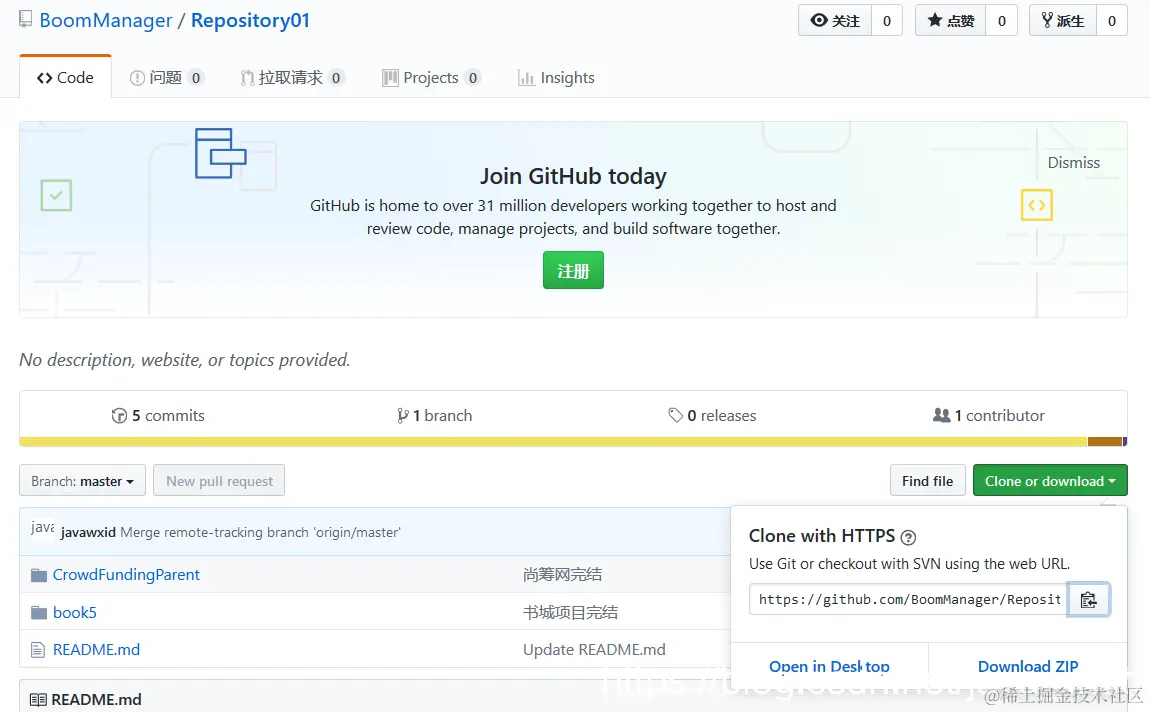Open the 1 contributor list

pos(989,416)
